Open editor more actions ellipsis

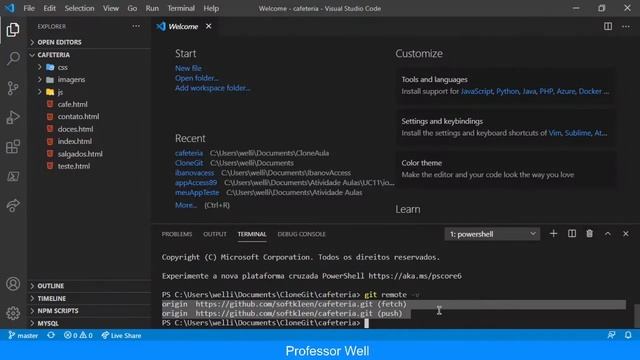click(x=626, y=26)
